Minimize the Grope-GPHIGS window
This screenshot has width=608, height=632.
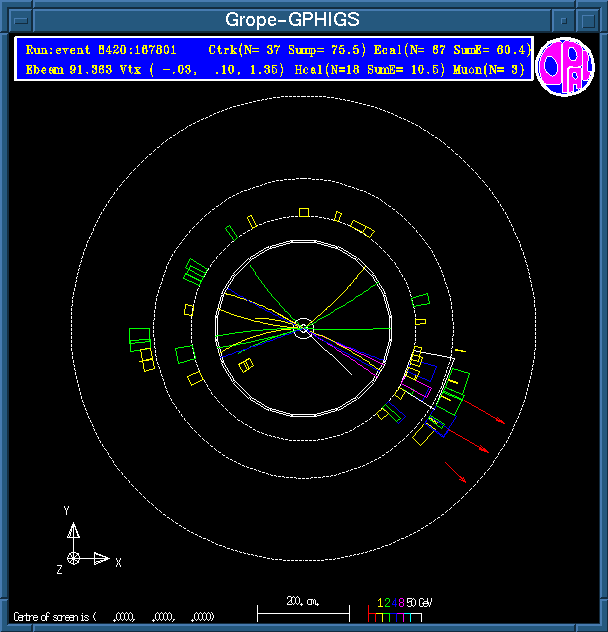coord(566,19)
